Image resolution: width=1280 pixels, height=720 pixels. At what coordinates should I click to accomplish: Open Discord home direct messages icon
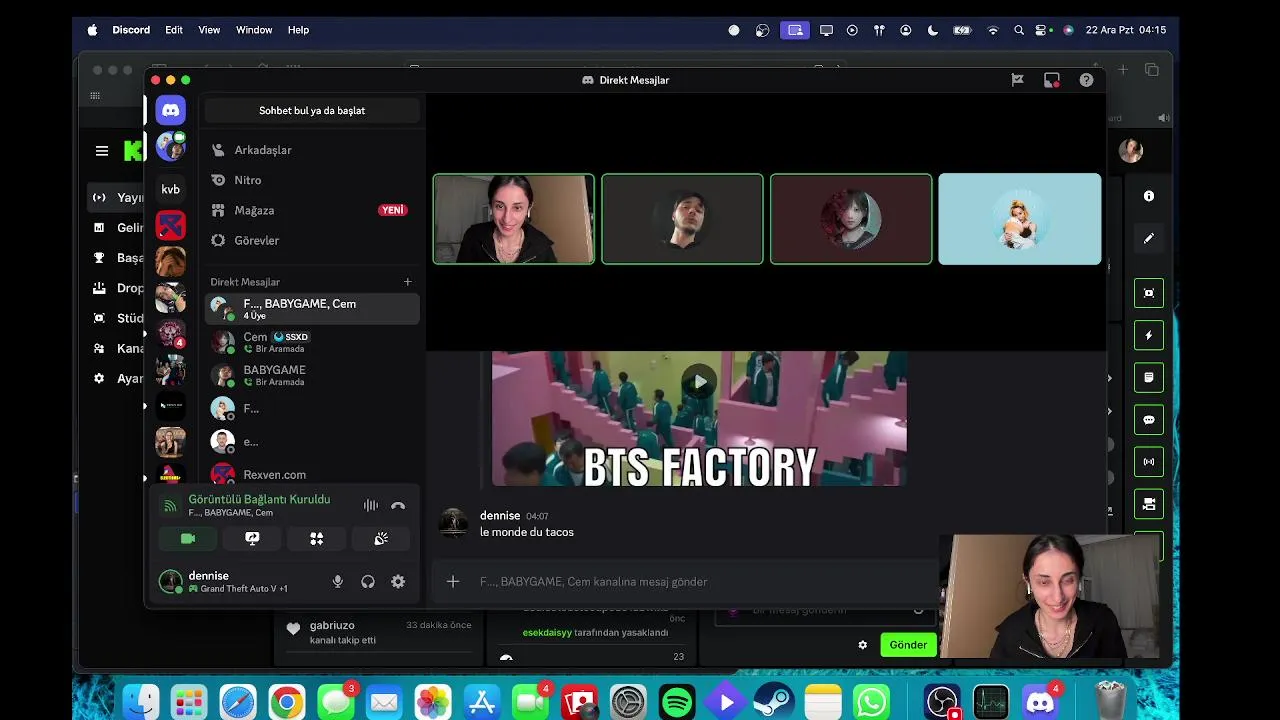[x=171, y=110]
